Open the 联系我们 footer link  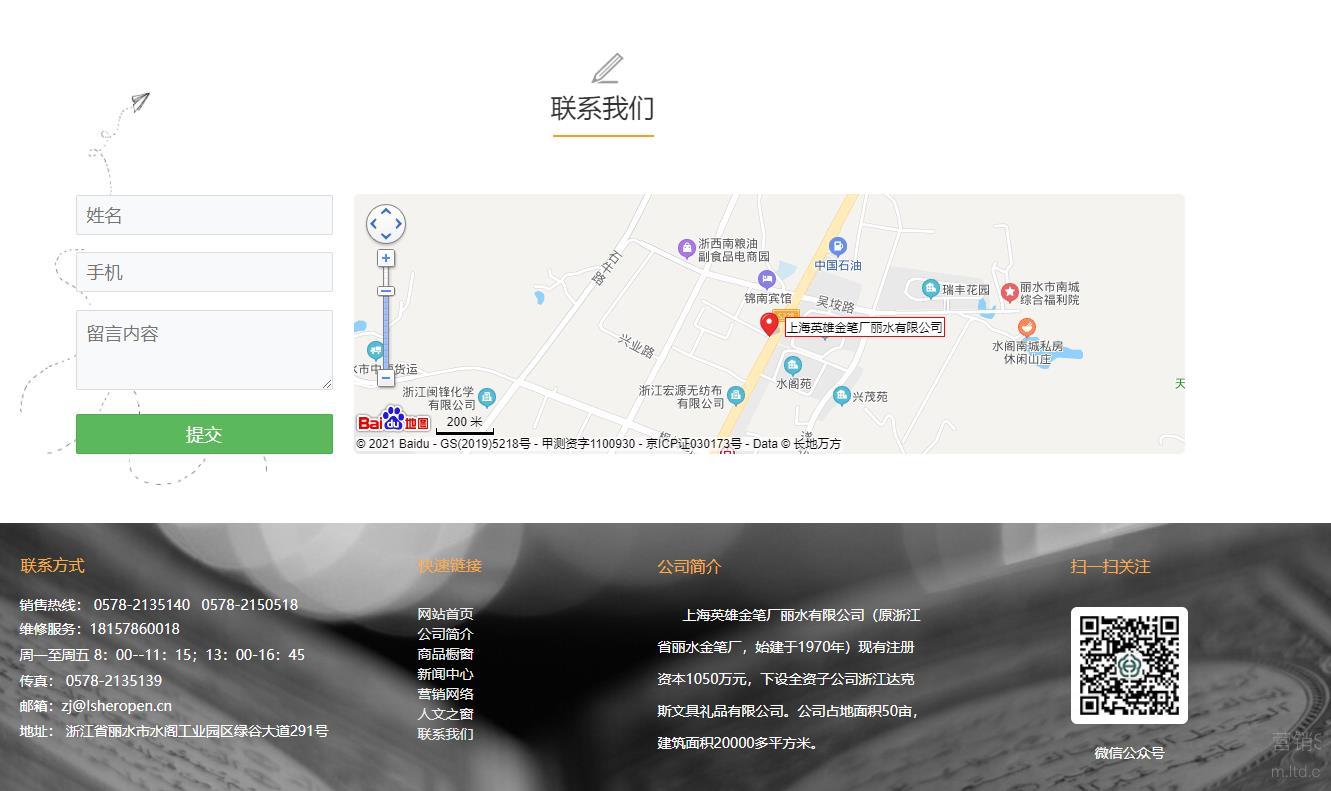point(445,734)
